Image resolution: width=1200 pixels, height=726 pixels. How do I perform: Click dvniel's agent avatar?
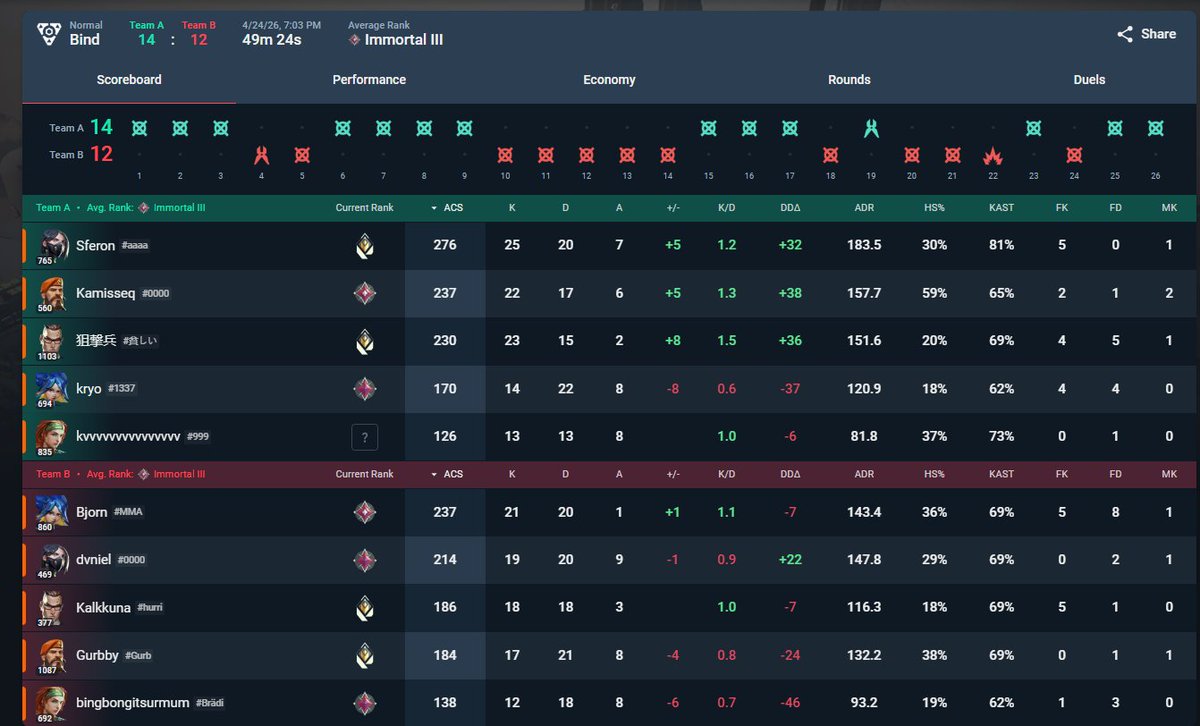click(x=54, y=559)
